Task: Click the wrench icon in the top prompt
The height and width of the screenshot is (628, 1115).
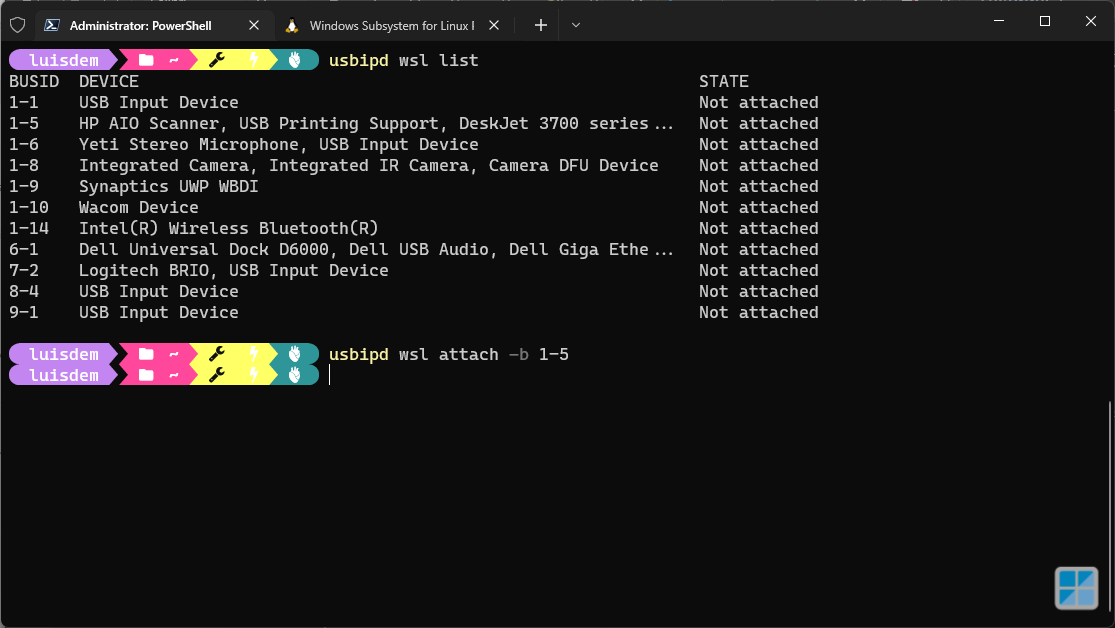Action: [x=217, y=60]
